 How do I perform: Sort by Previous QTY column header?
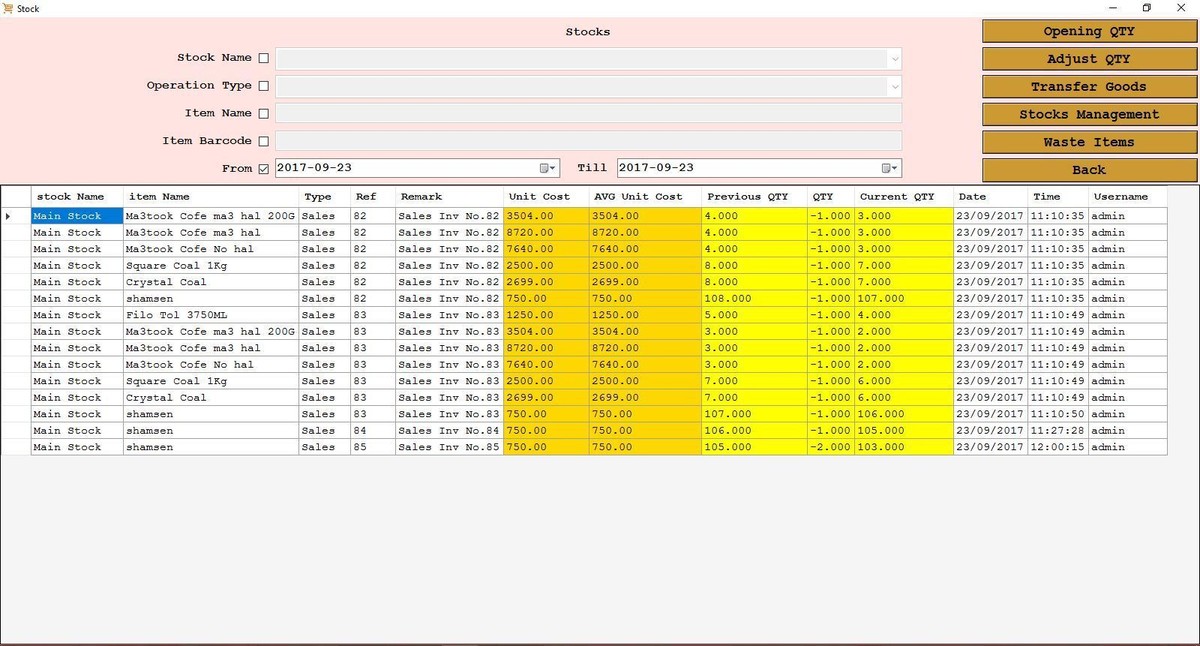754,197
